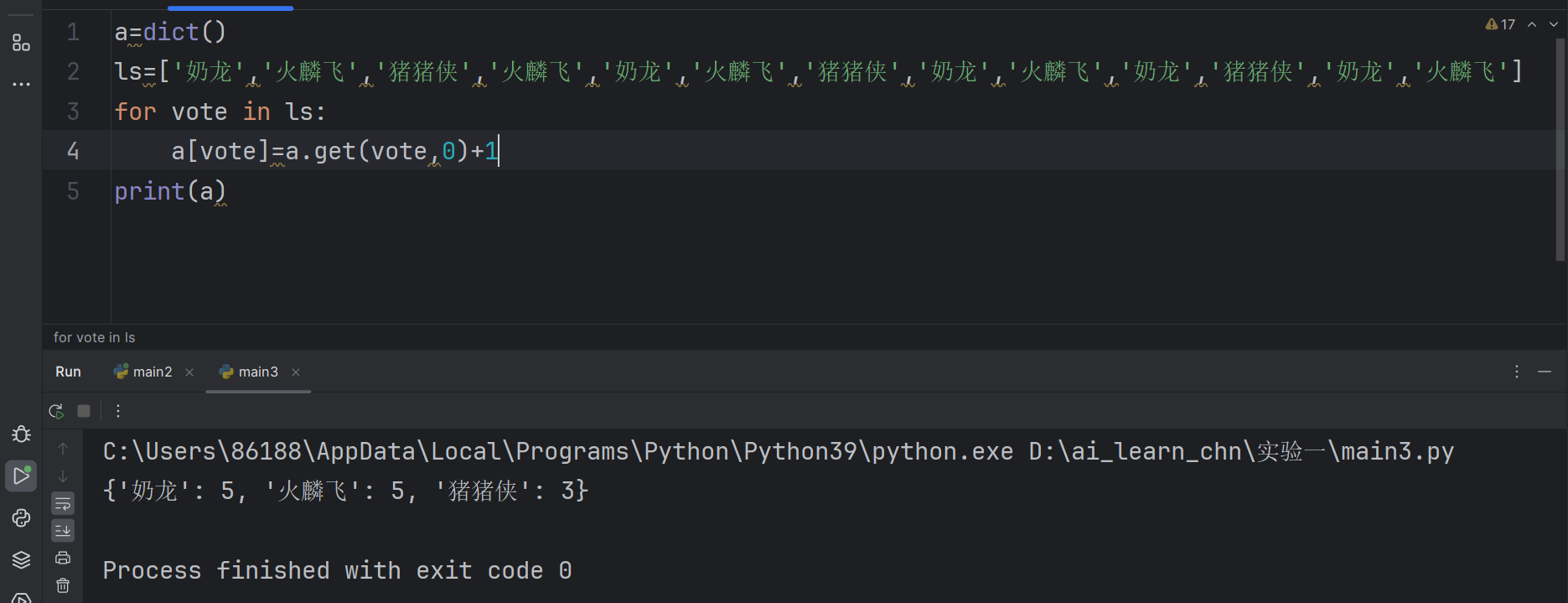The image size is (1568, 603).
Task: Open the 17 warnings inspection widget
Action: pyautogui.click(x=1500, y=24)
